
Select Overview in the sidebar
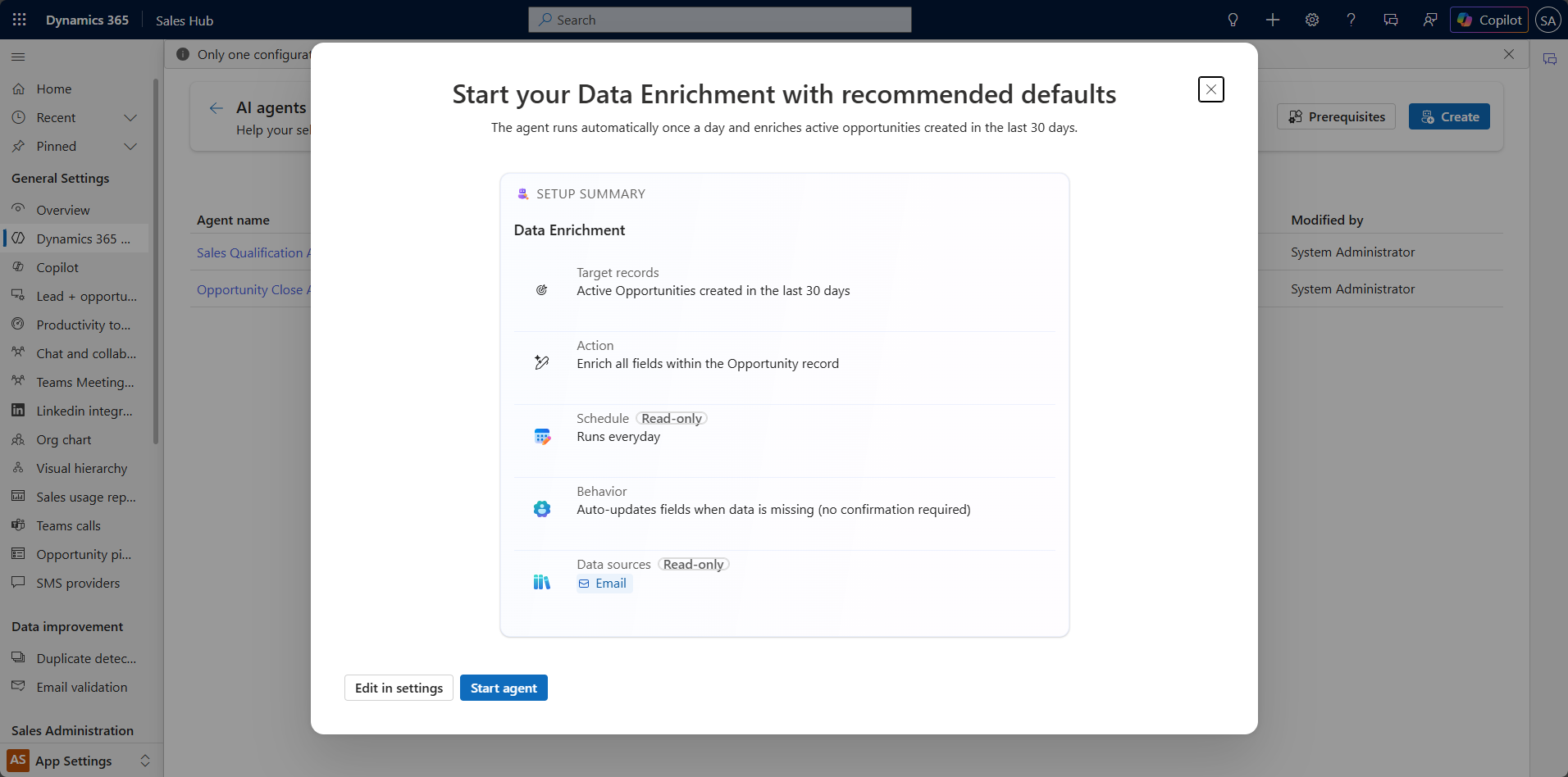point(63,210)
